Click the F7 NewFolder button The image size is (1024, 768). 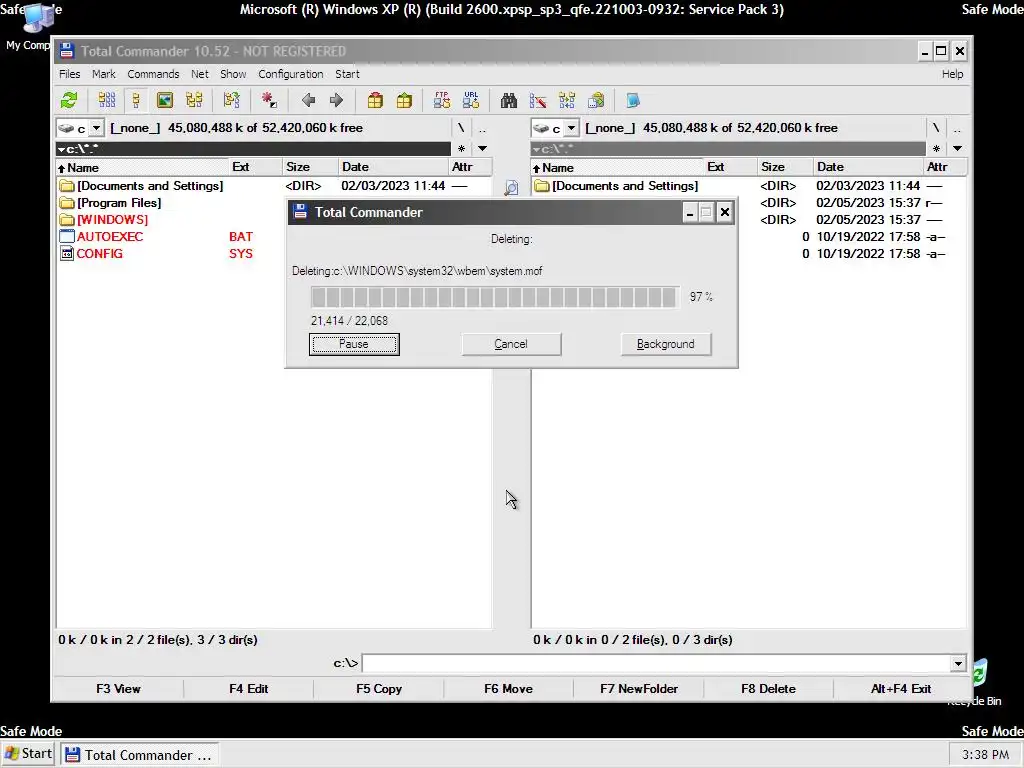639,688
